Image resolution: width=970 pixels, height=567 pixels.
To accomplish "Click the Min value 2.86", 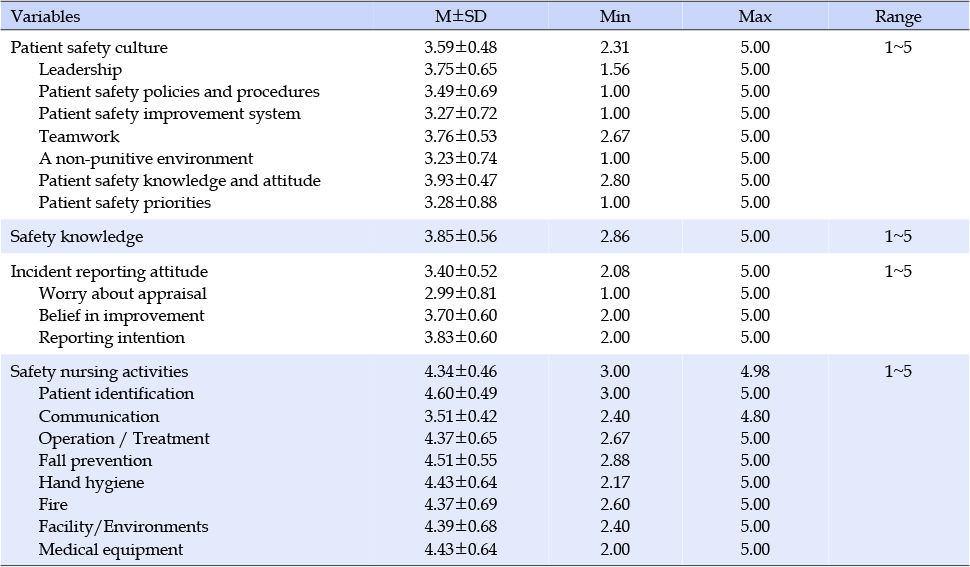I will (x=615, y=237).
